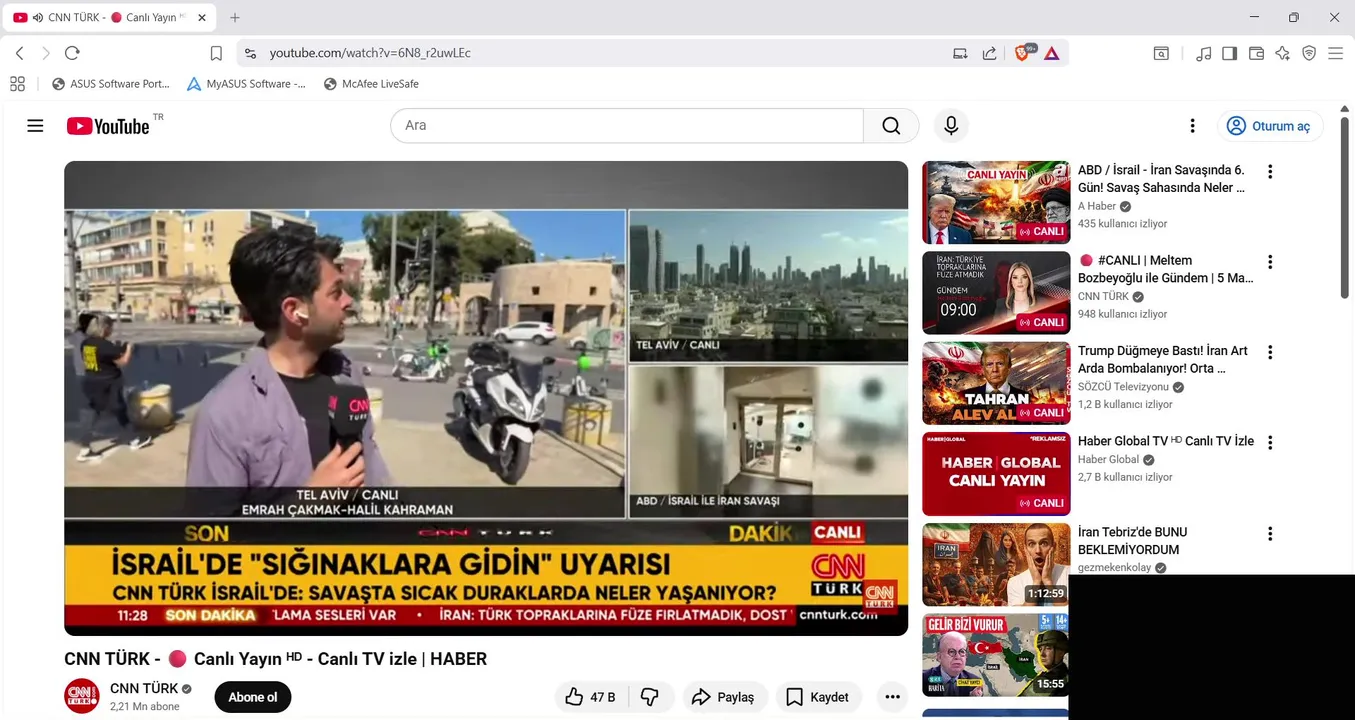
Task: Open Brave Shields lion icon
Action: click(1023, 53)
